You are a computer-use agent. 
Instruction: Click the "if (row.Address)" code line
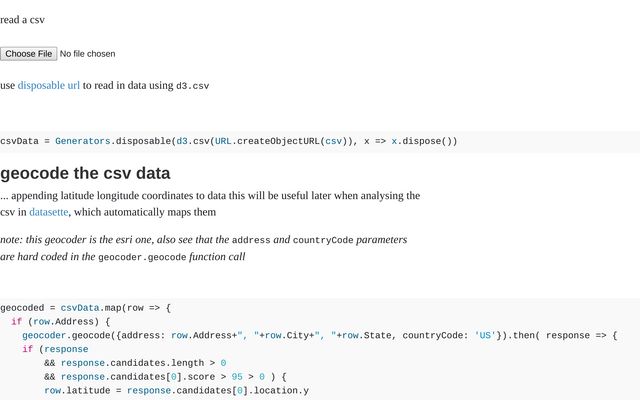click(x=61, y=321)
